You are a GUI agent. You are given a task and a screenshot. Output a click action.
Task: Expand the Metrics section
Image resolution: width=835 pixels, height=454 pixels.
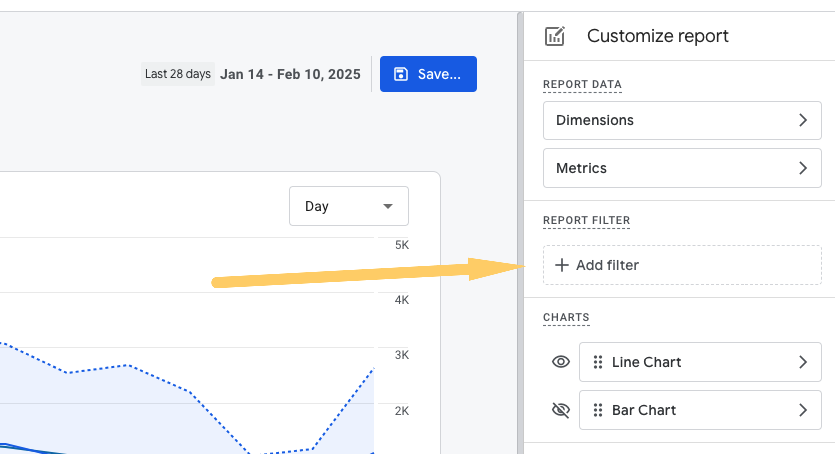coord(681,168)
